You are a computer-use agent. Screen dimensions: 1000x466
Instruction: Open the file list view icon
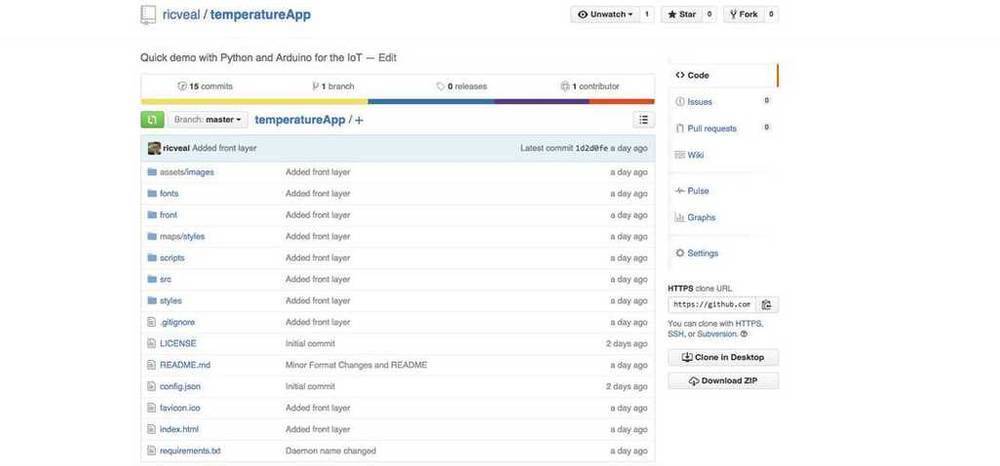[643, 120]
